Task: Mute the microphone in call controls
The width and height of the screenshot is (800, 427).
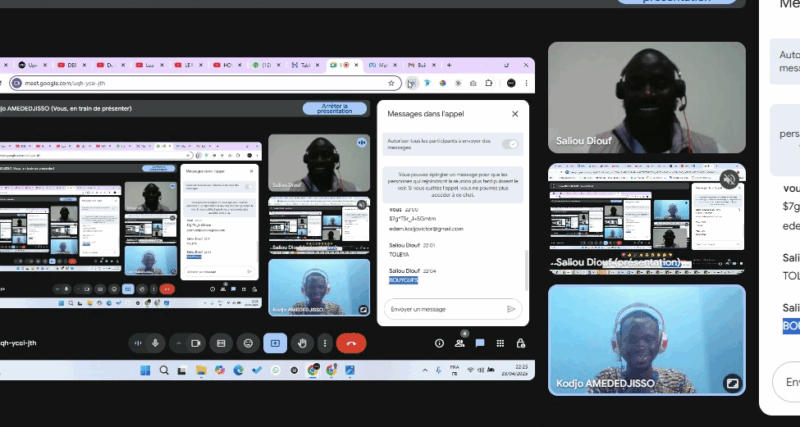Action: coord(155,343)
